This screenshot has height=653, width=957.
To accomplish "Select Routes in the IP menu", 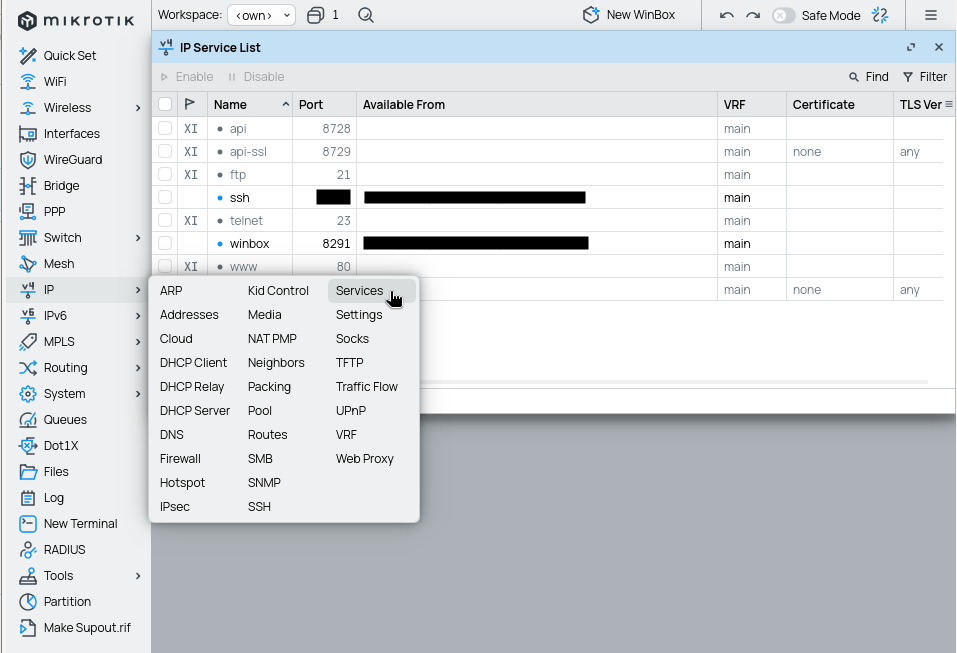I will click(x=267, y=435).
